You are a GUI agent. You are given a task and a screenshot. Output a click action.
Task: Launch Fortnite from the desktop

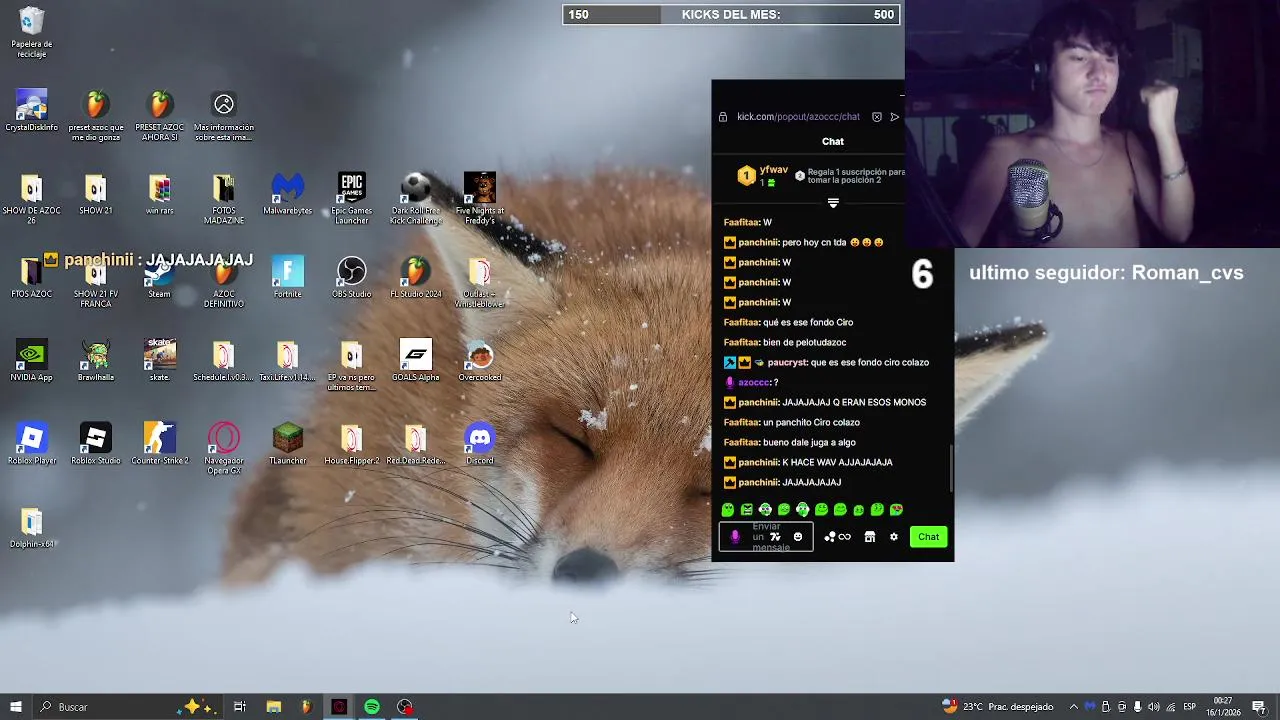pos(288,277)
